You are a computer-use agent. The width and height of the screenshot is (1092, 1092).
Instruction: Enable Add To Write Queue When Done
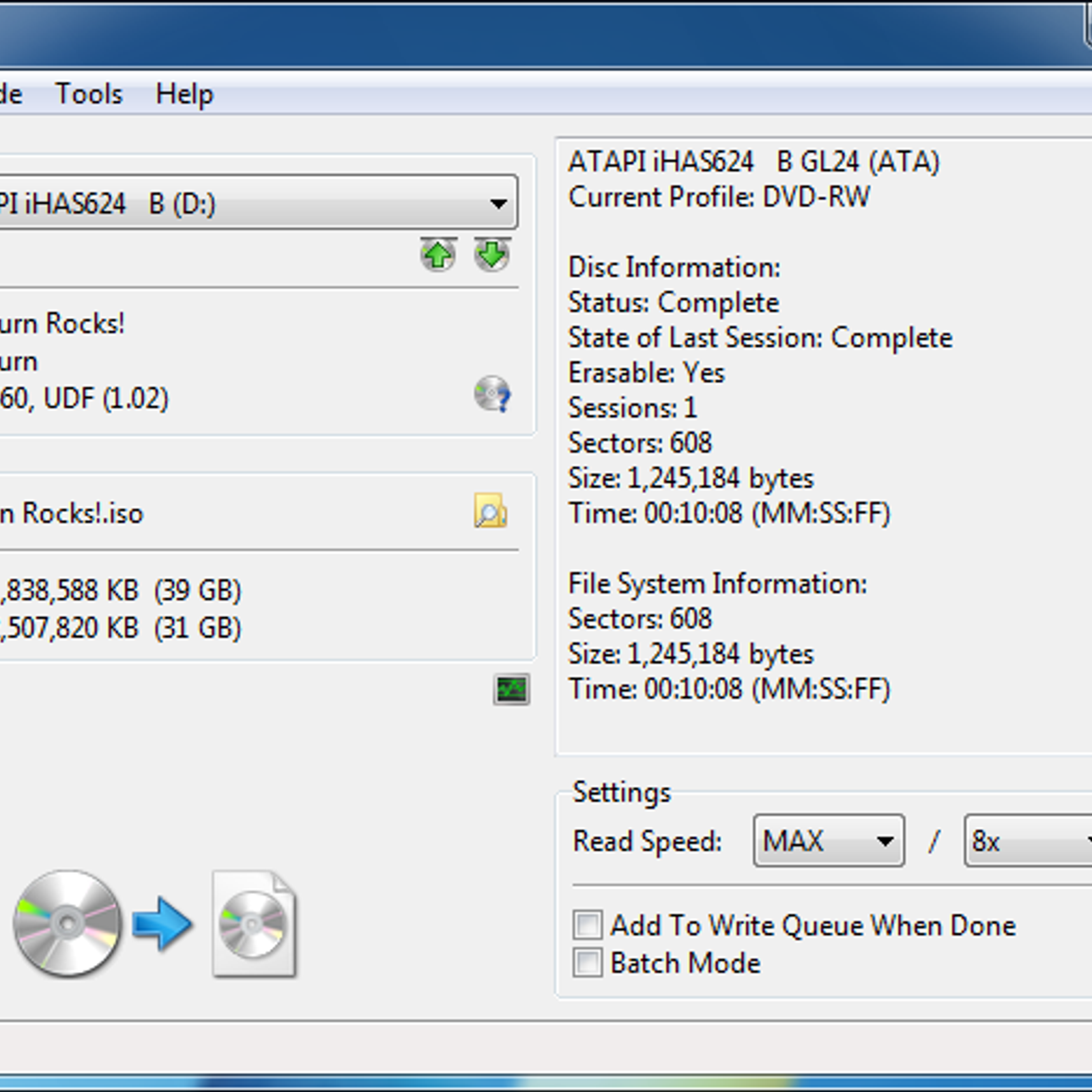[588, 925]
